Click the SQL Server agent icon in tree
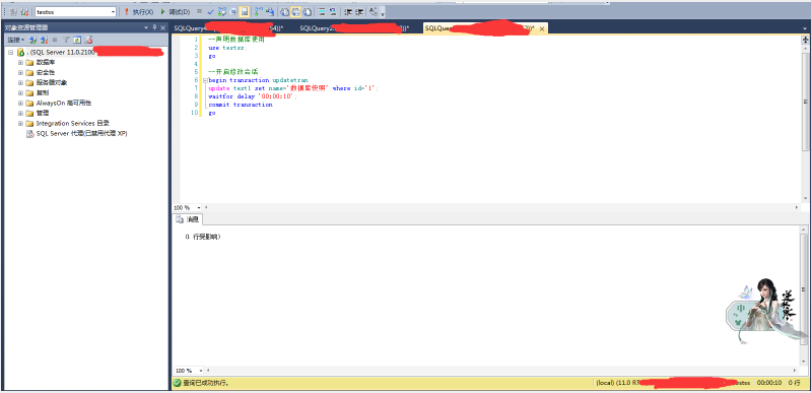 pos(30,133)
